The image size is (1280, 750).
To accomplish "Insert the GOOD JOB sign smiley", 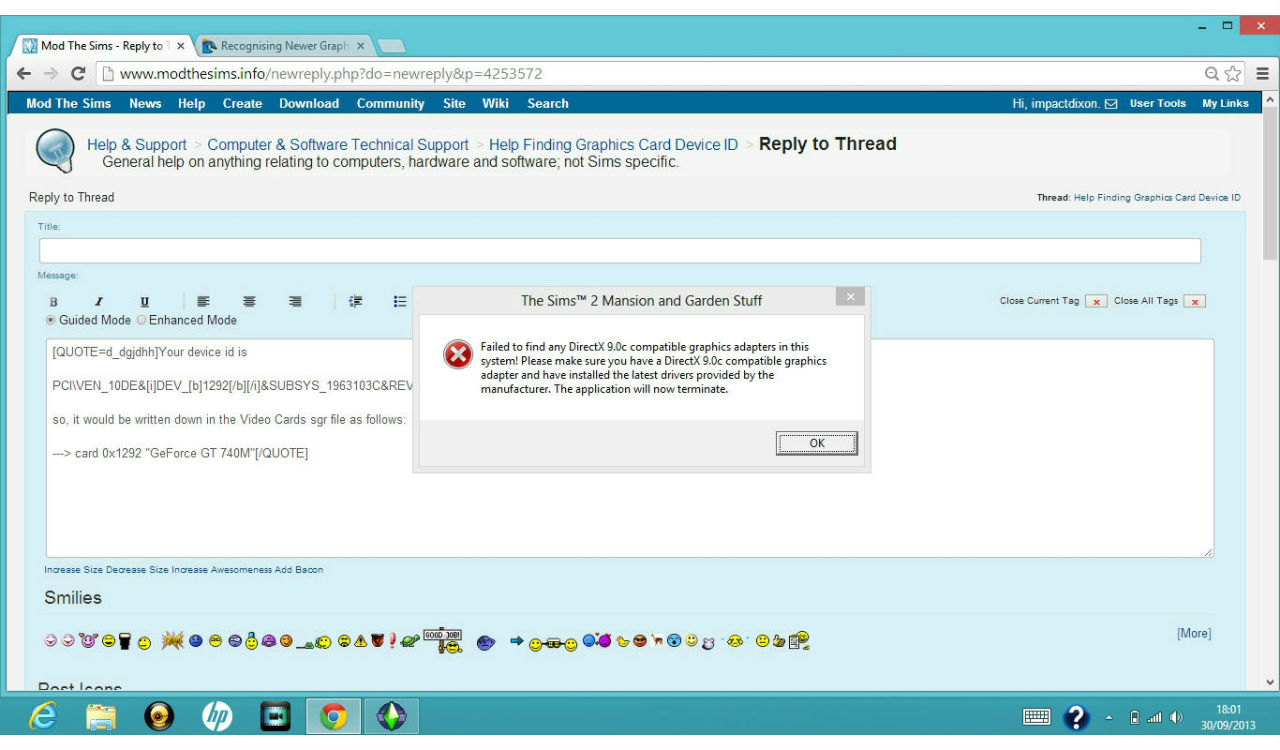I will (443, 639).
